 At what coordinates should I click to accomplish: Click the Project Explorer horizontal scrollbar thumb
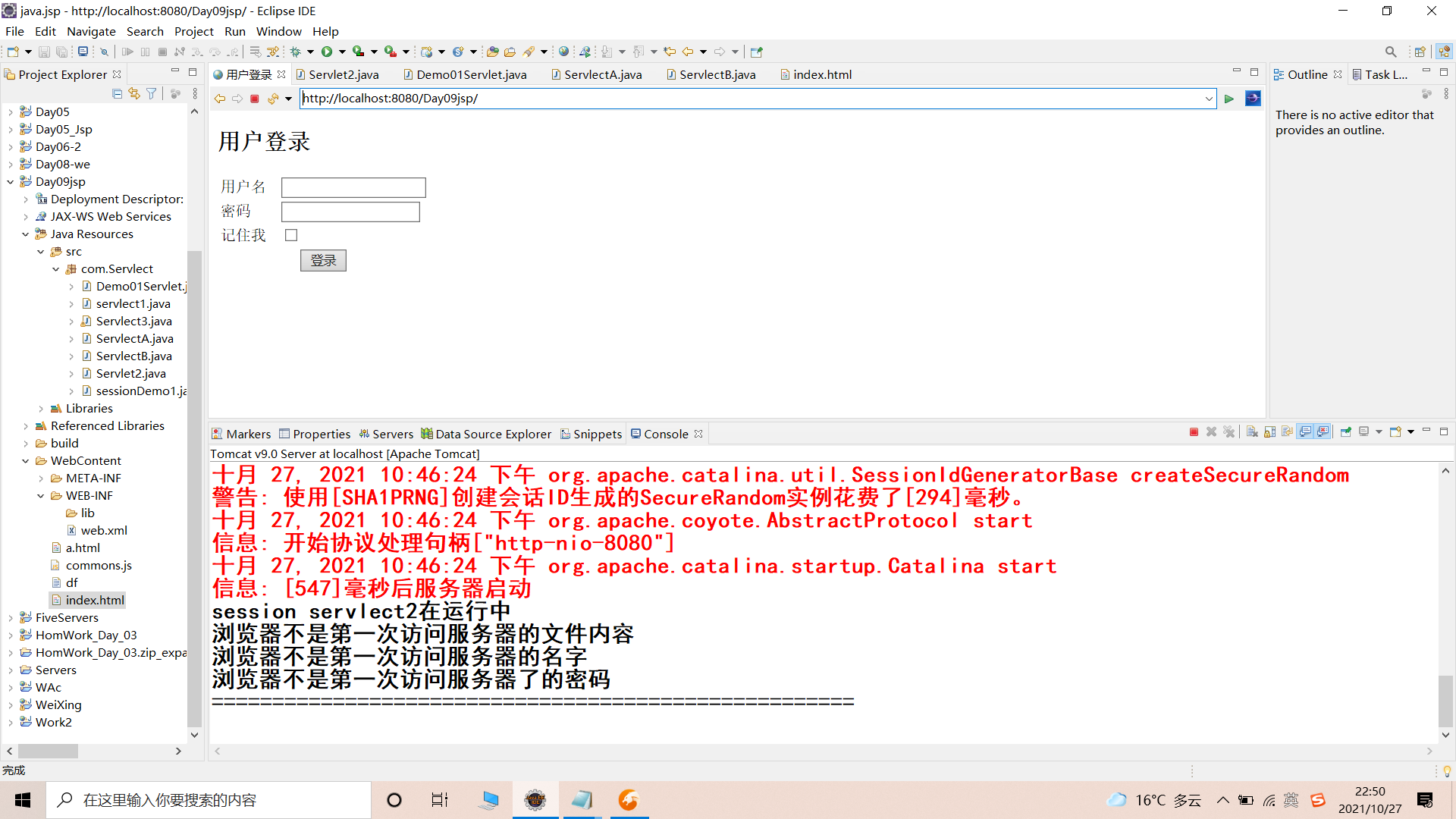pos(48,751)
